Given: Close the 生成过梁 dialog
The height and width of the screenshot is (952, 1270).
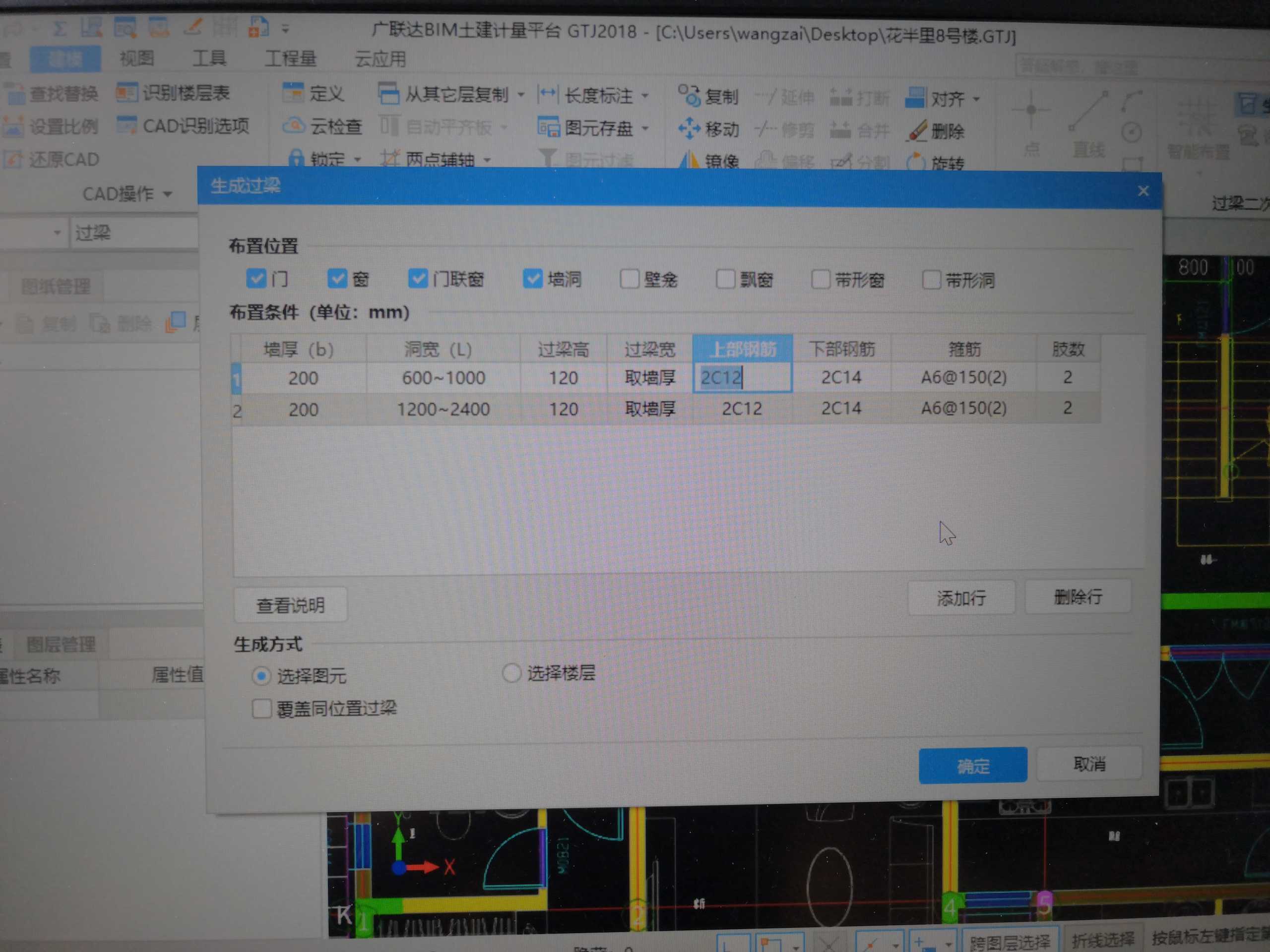Looking at the screenshot, I should click(1143, 190).
